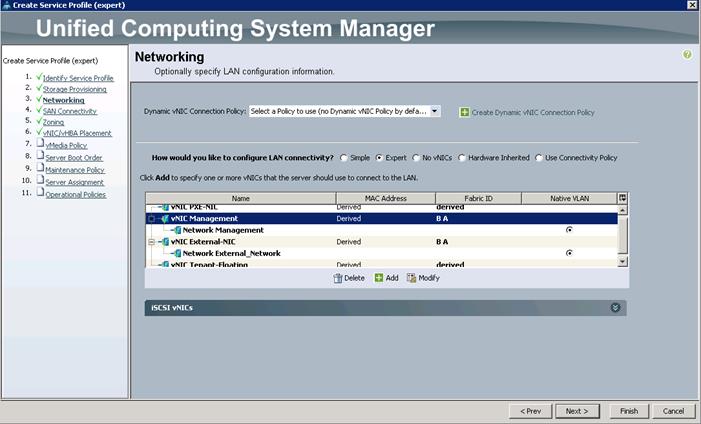Sort table by MAC Address column header
The height and width of the screenshot is (424, 701).
pos(386,198)
